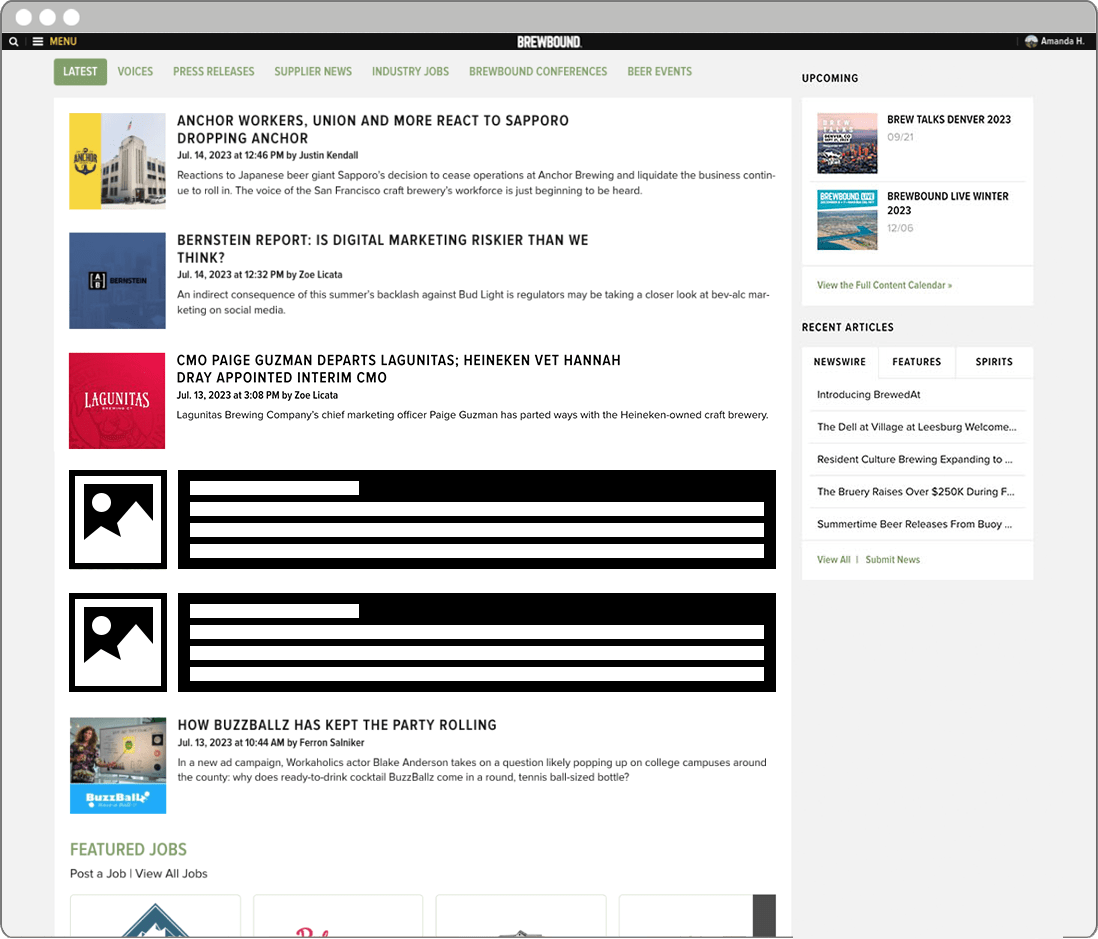Open Brew Talks Denver 2023 event

[949, 120]
